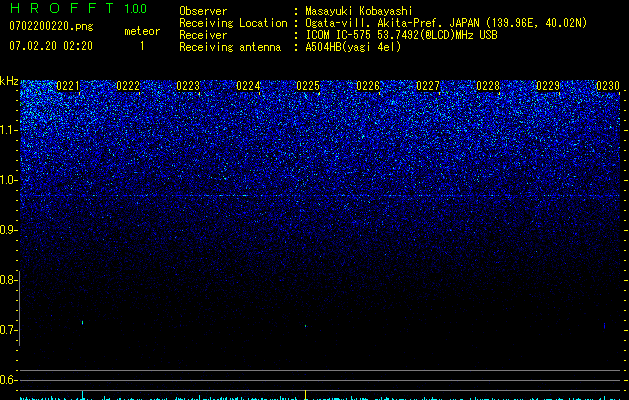Click the 0225 time marker
This screenshot has height=400, width=629.
[308, 86]
